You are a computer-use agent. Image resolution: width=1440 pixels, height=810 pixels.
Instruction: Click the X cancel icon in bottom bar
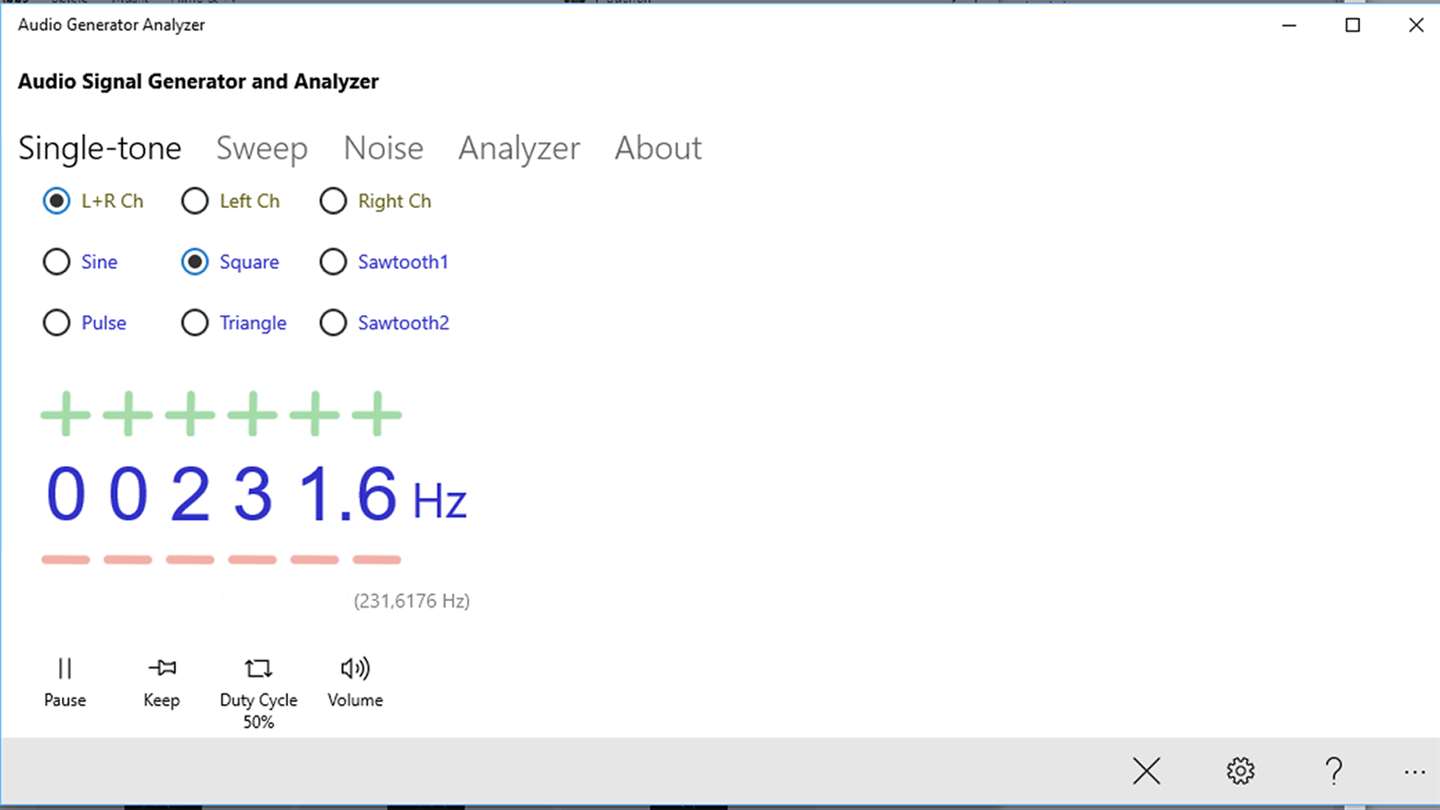pyautogui.click(x=1146, y=771)
